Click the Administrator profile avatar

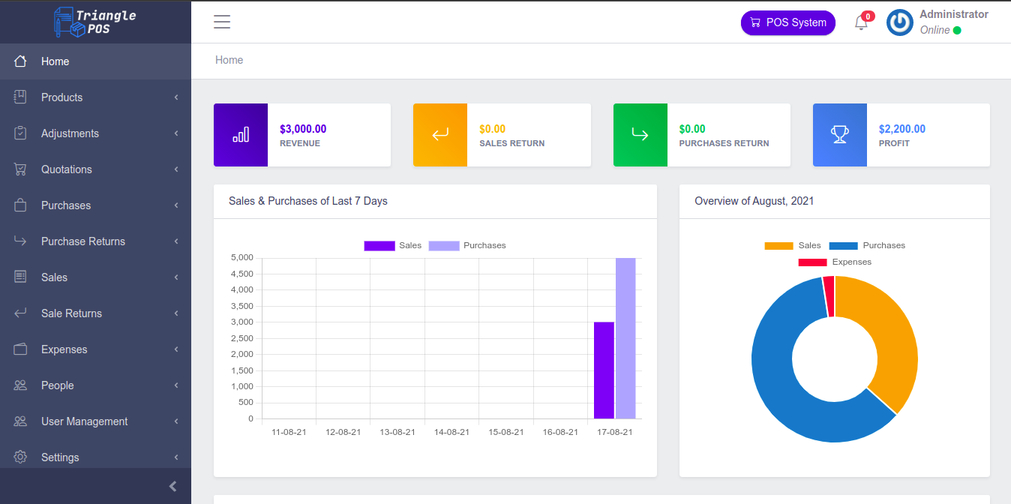click(900, 23)
